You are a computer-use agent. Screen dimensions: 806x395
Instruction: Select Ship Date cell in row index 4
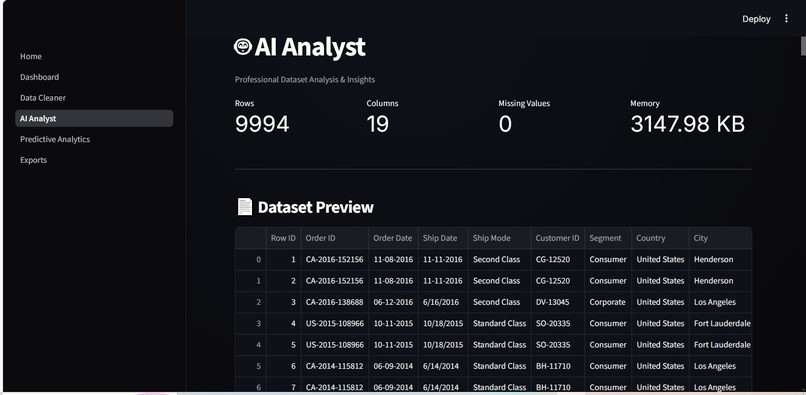pyautogui.click(x=443, y=345)
